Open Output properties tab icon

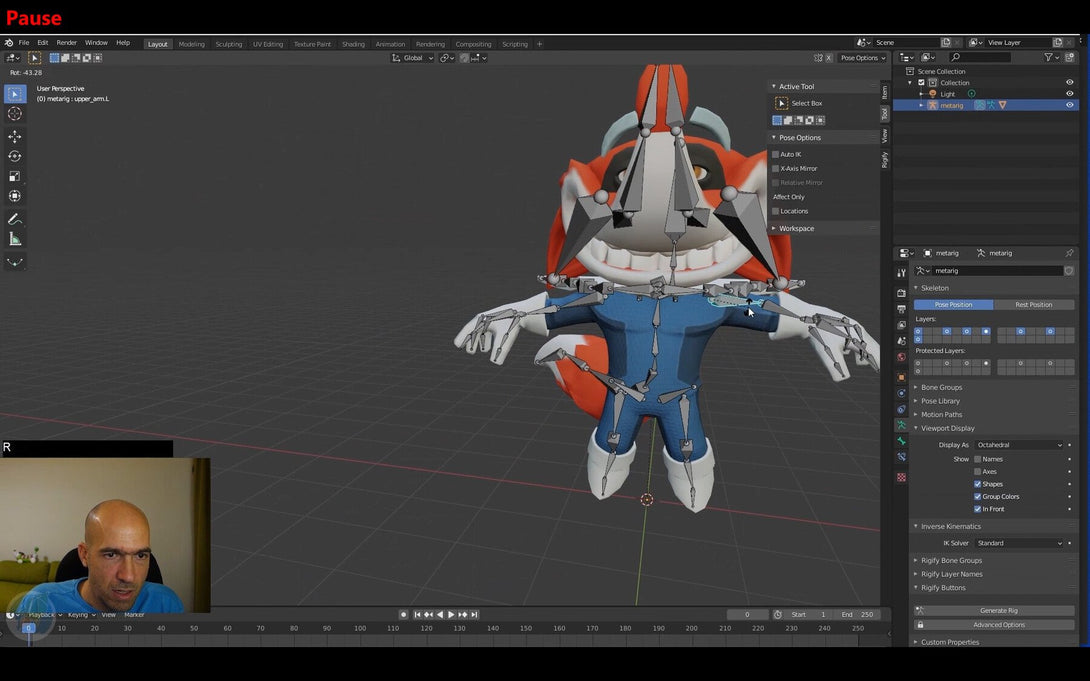coord(902,309)
